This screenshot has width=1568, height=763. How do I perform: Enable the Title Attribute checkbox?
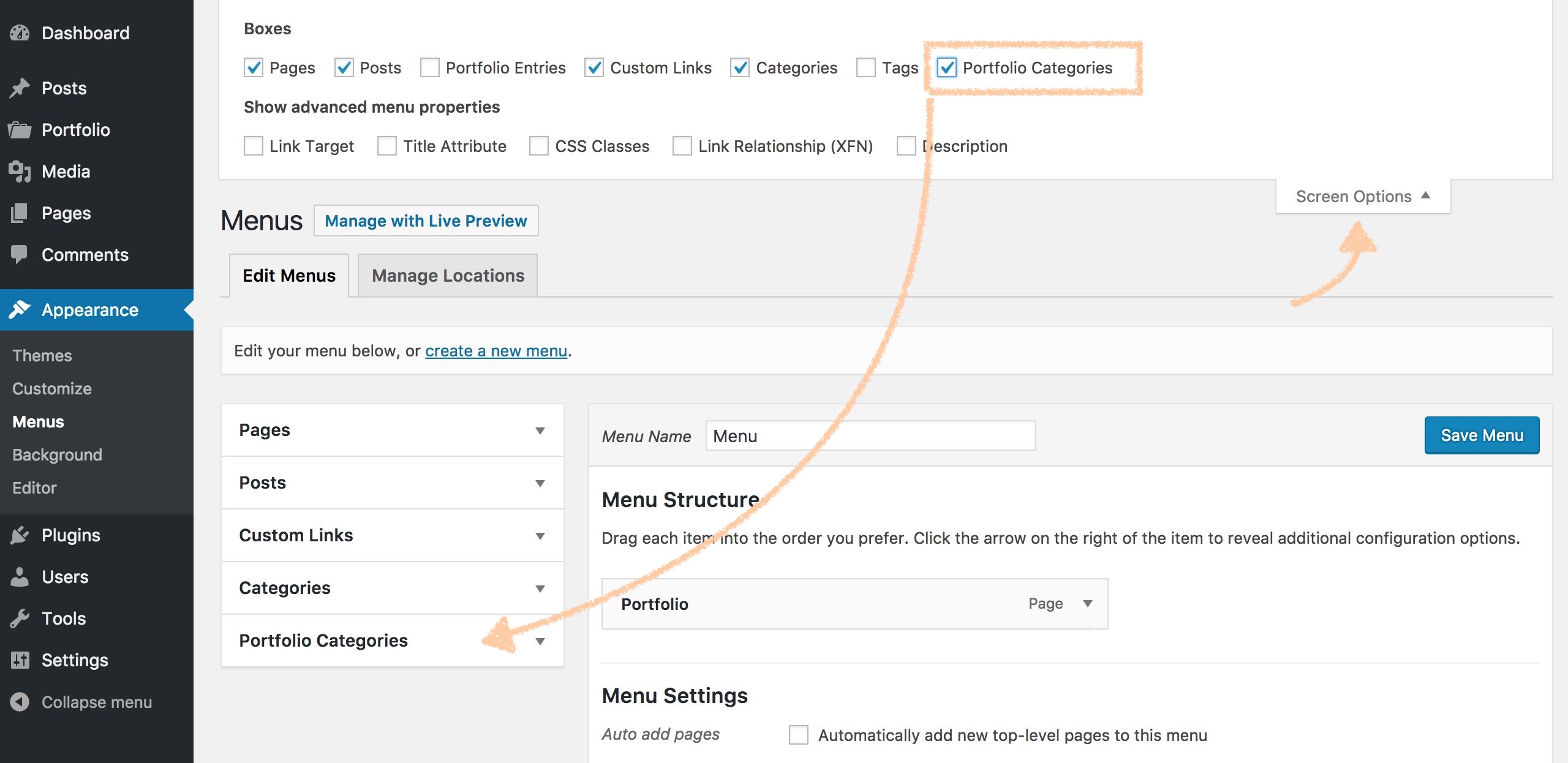click(x=387, y=146)
